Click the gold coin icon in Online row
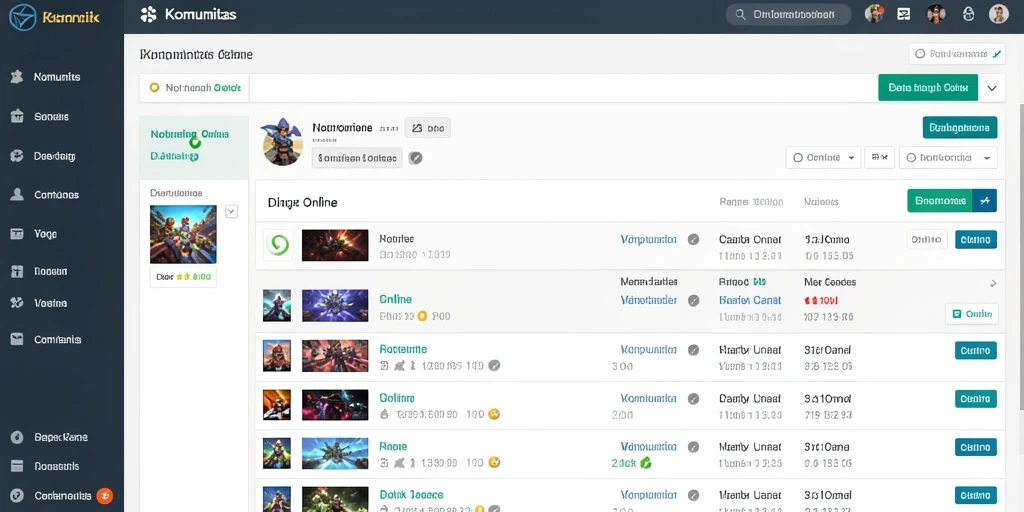The width and height of the screenshot is (1024, 512). tap(422, 316)
